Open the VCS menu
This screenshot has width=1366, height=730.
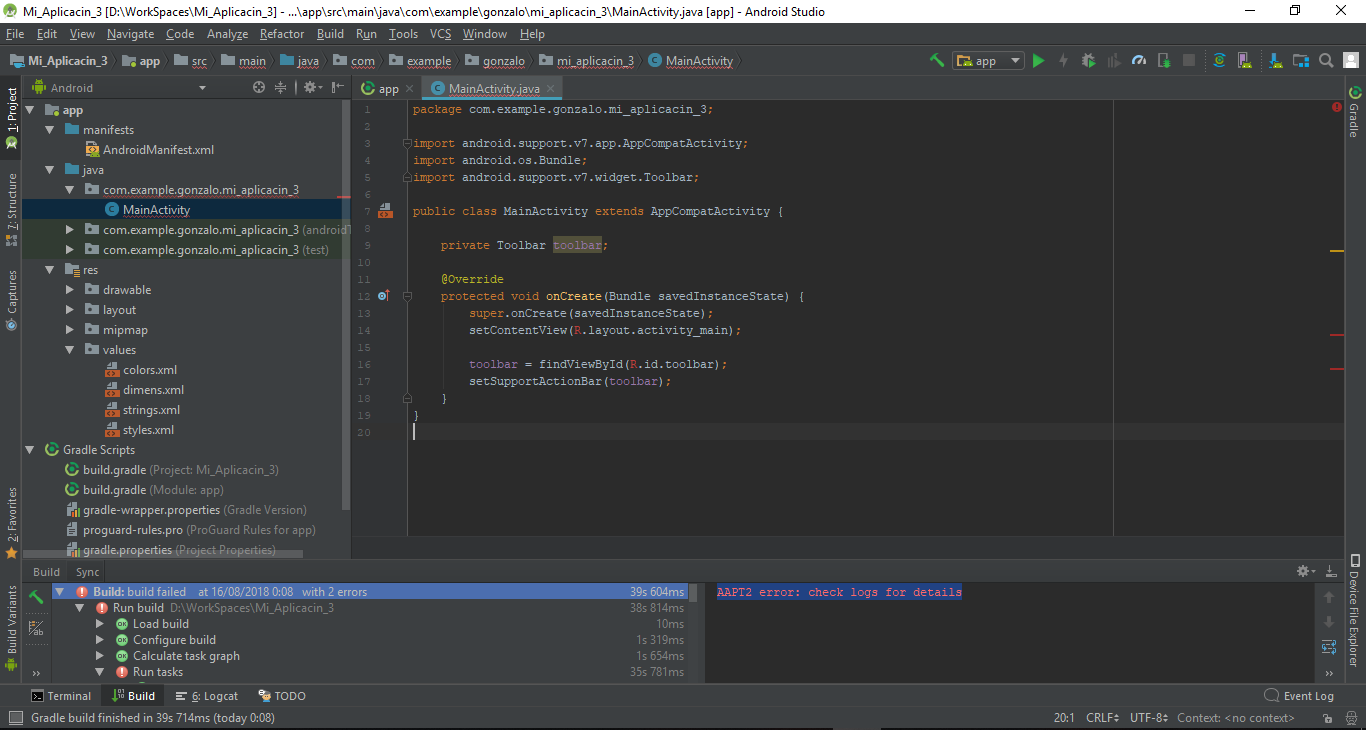pos(440,34)
